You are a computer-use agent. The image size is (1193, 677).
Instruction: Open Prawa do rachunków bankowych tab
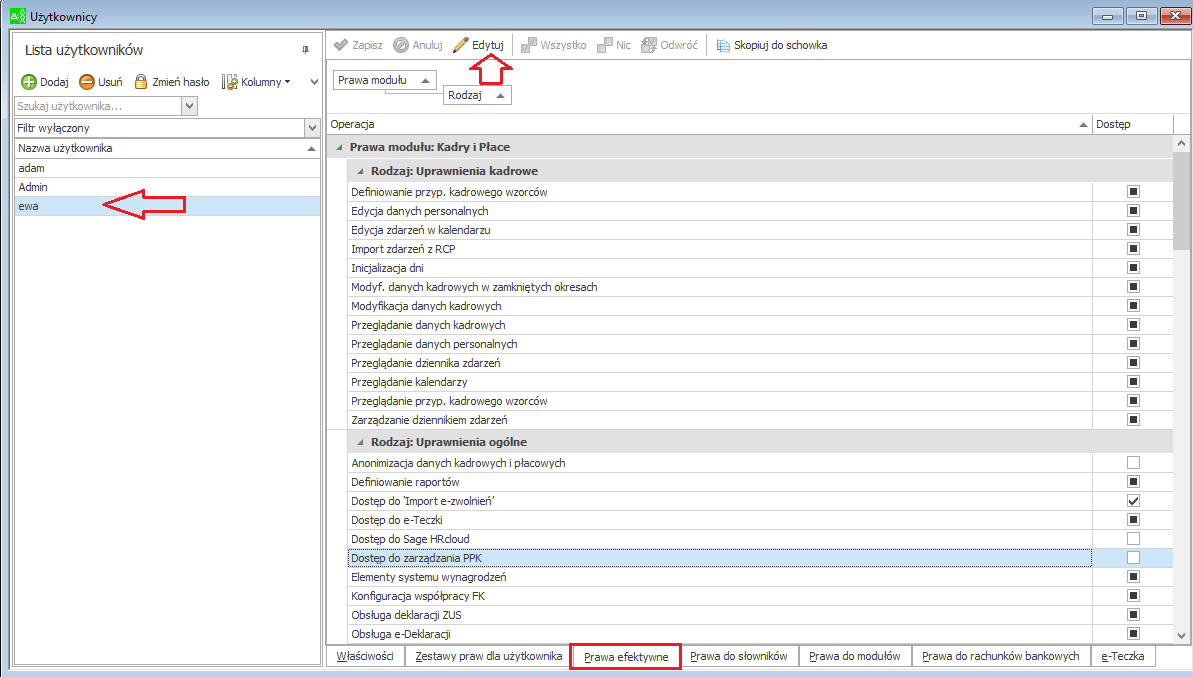(x=1001, y=656)
